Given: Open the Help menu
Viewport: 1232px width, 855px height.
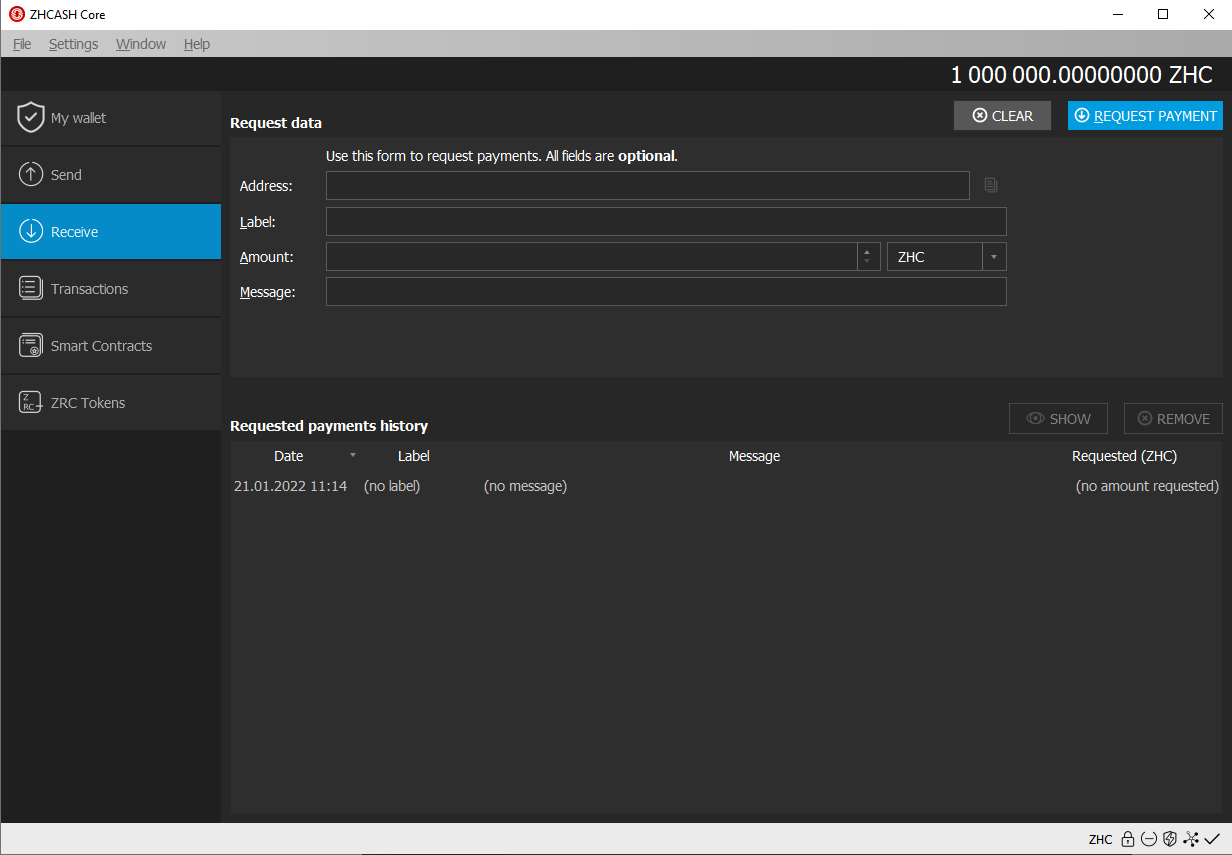Looking at the screenshot, I should (197, 44).
